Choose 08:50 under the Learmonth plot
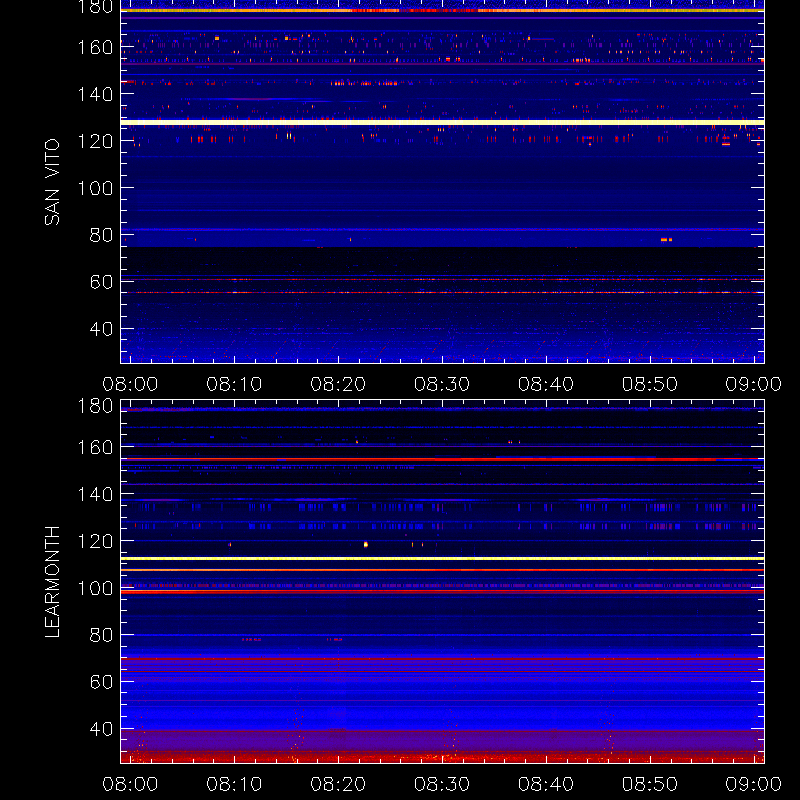This screenshot has width=800, height=800. click(x=650, y=784)
